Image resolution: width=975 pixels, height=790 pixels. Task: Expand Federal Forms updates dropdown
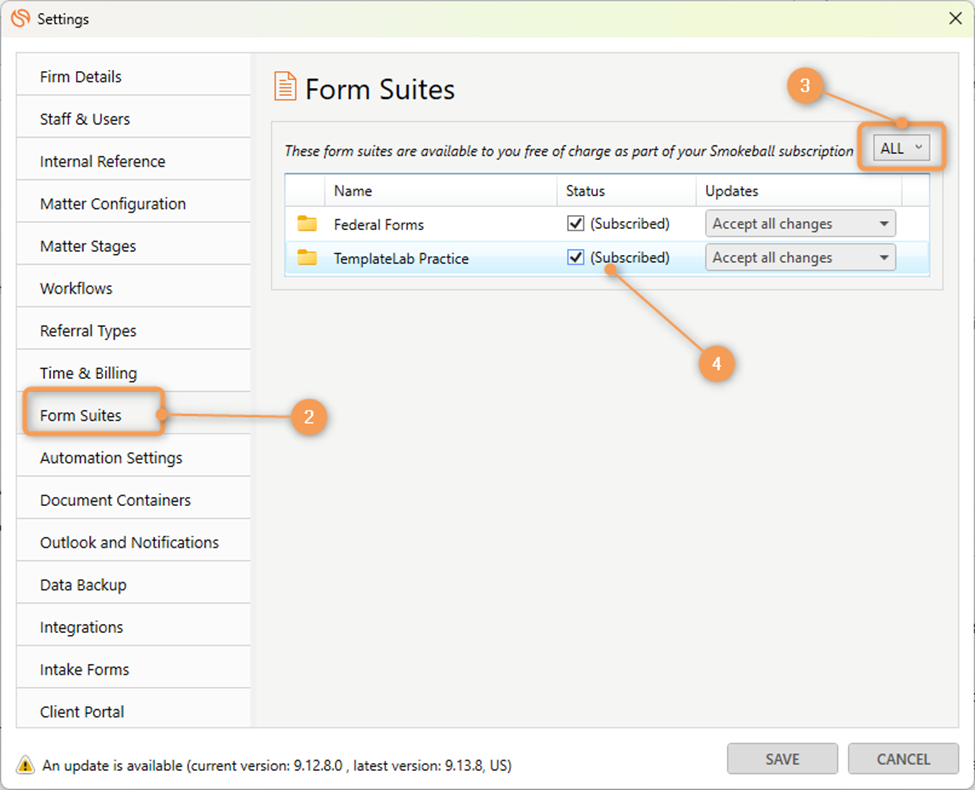tap(800, 224)
